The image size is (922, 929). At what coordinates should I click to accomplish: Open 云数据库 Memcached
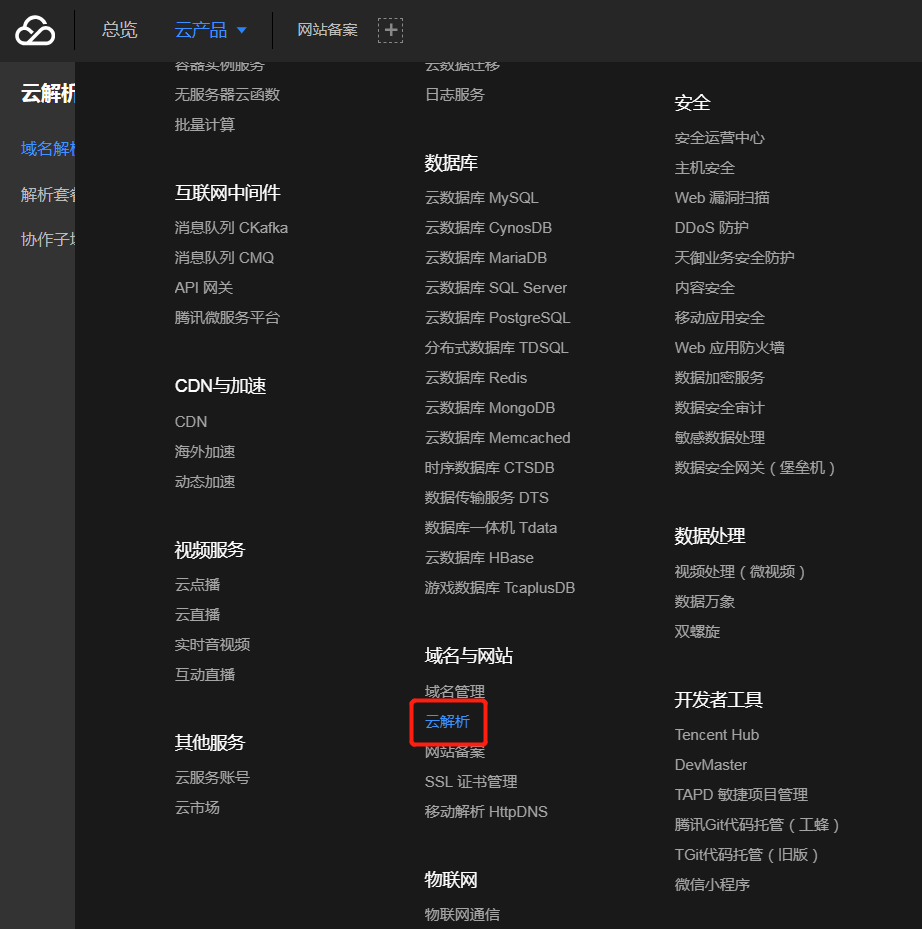coord(497,438)
